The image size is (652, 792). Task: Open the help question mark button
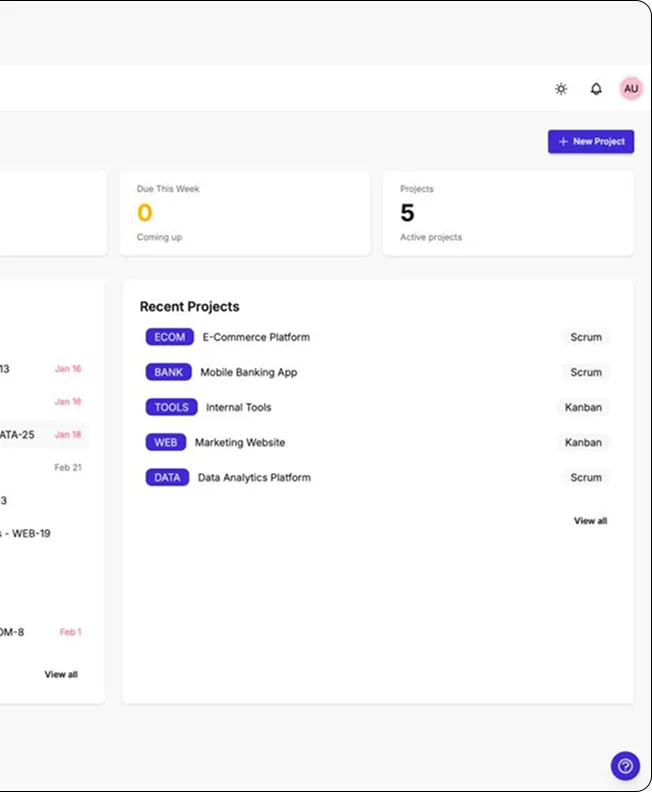625,766
